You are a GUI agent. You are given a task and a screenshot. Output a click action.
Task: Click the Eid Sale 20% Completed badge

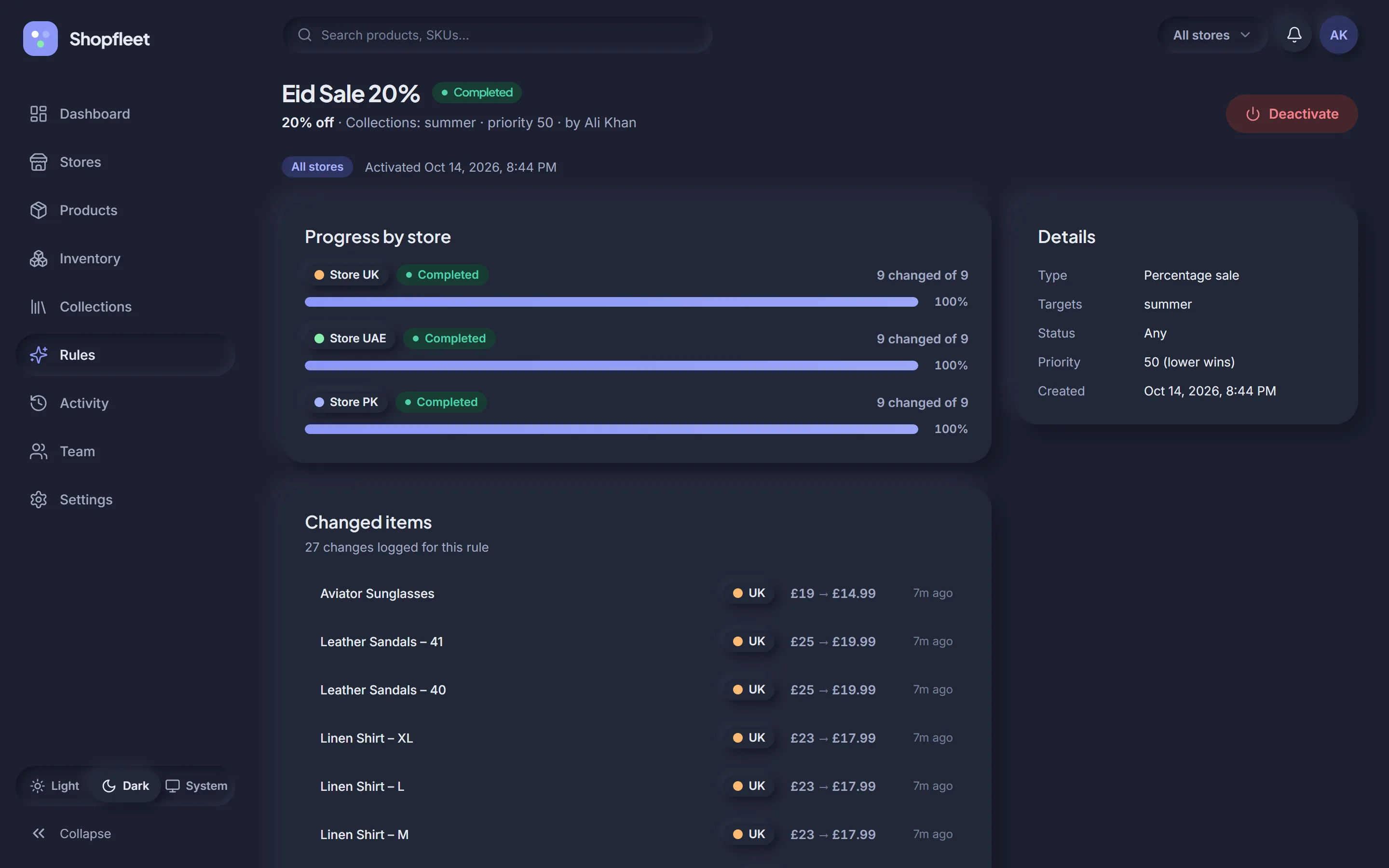tap(477, 93)
